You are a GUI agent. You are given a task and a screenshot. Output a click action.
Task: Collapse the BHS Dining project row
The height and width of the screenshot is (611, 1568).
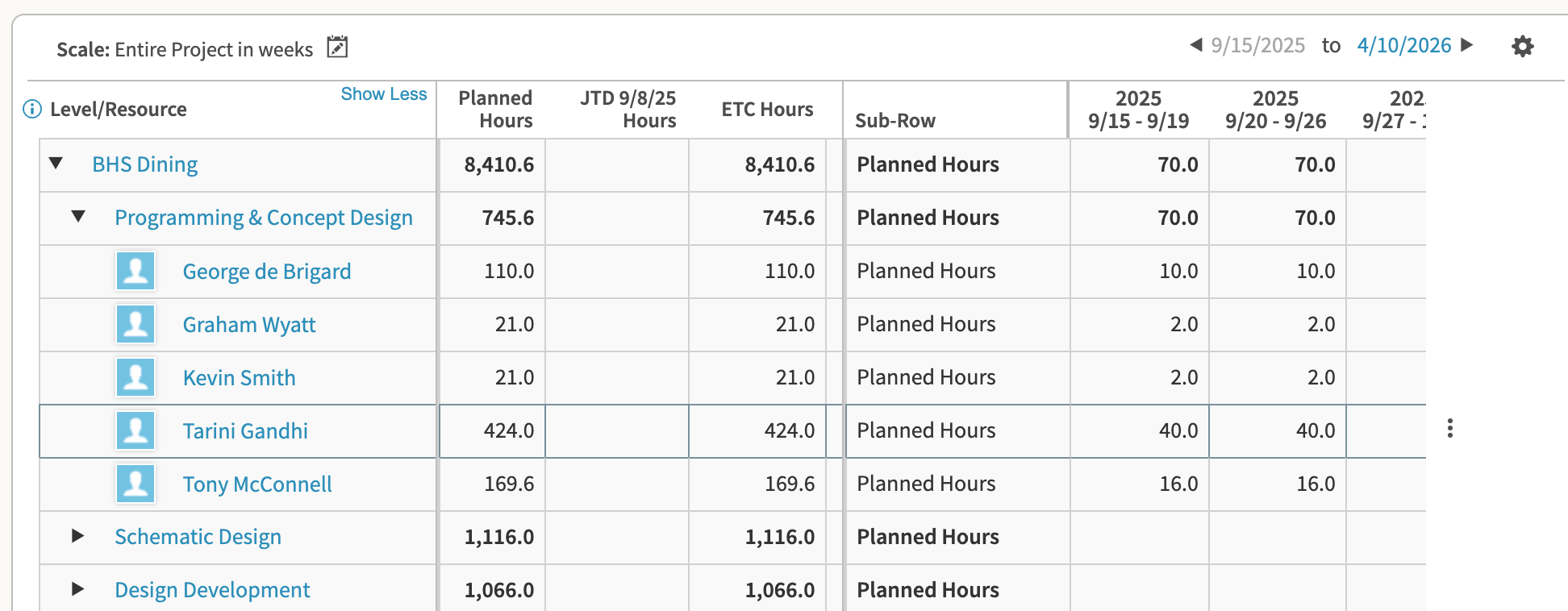tap(56, 164)
